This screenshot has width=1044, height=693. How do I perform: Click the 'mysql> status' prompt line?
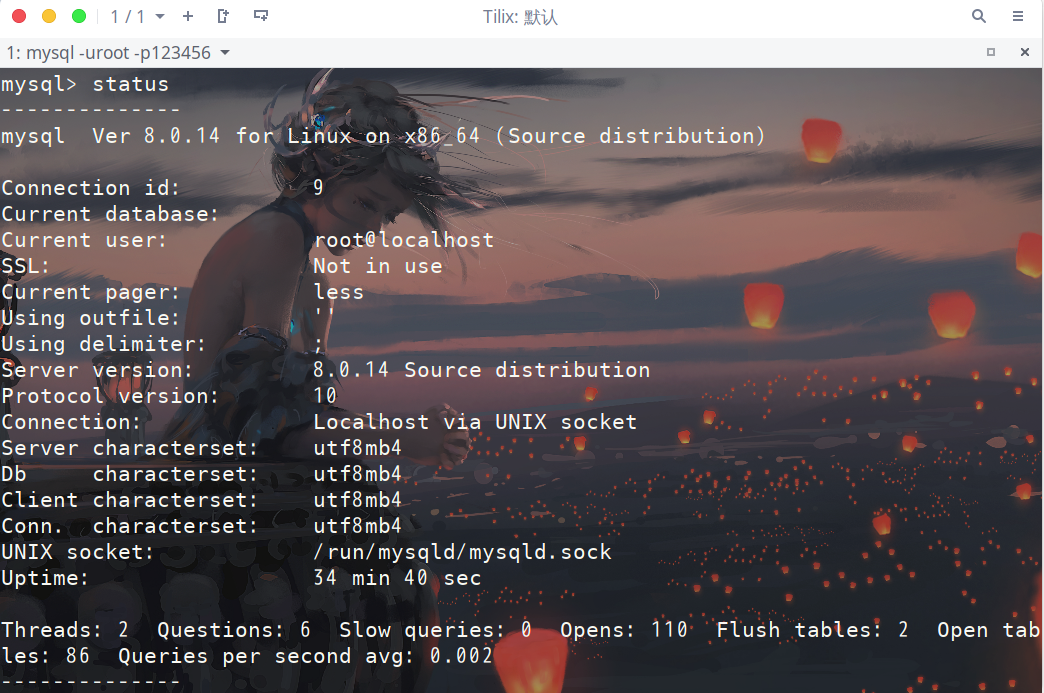click(x=85, y=85)
